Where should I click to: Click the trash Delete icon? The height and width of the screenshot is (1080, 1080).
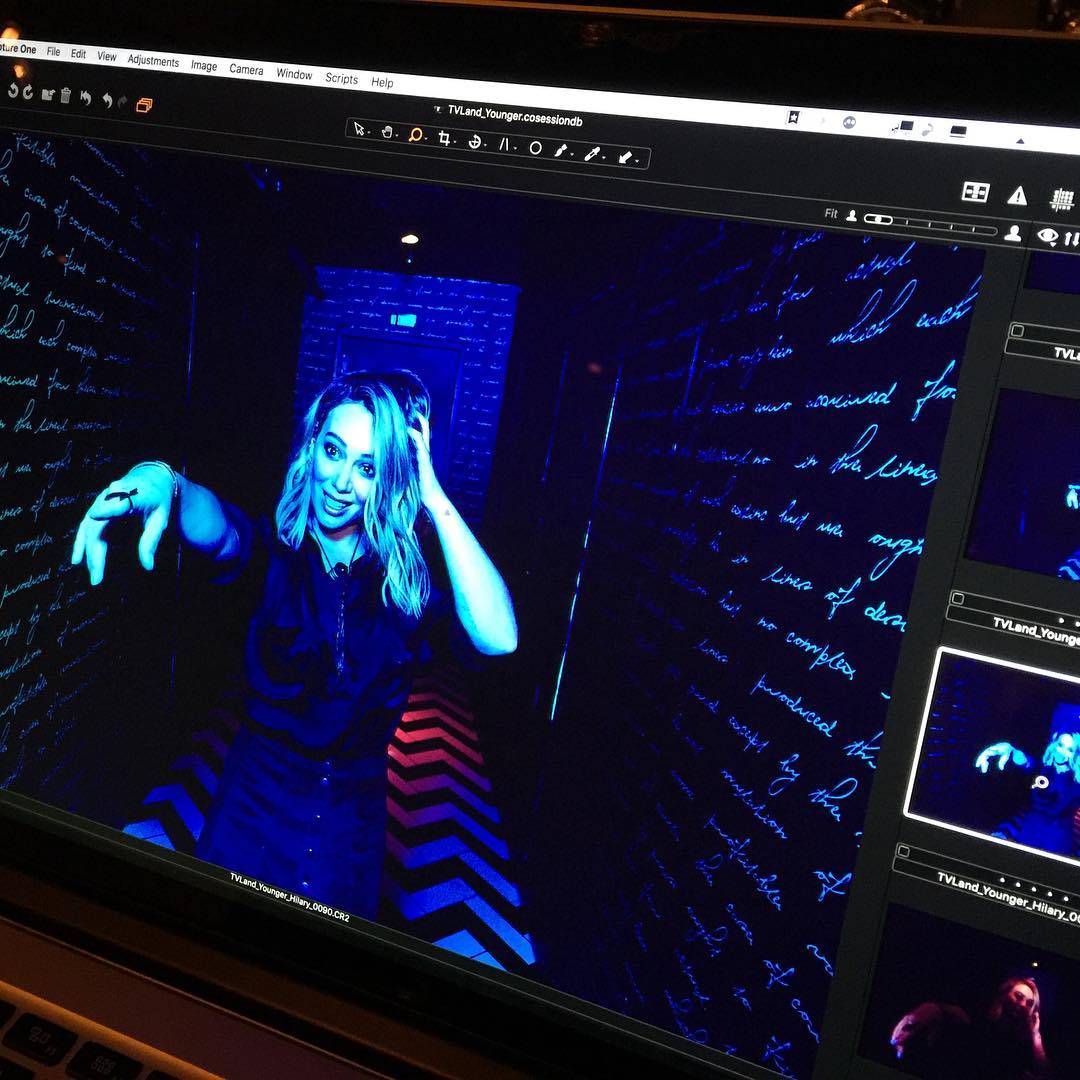[x=65, y=95]
